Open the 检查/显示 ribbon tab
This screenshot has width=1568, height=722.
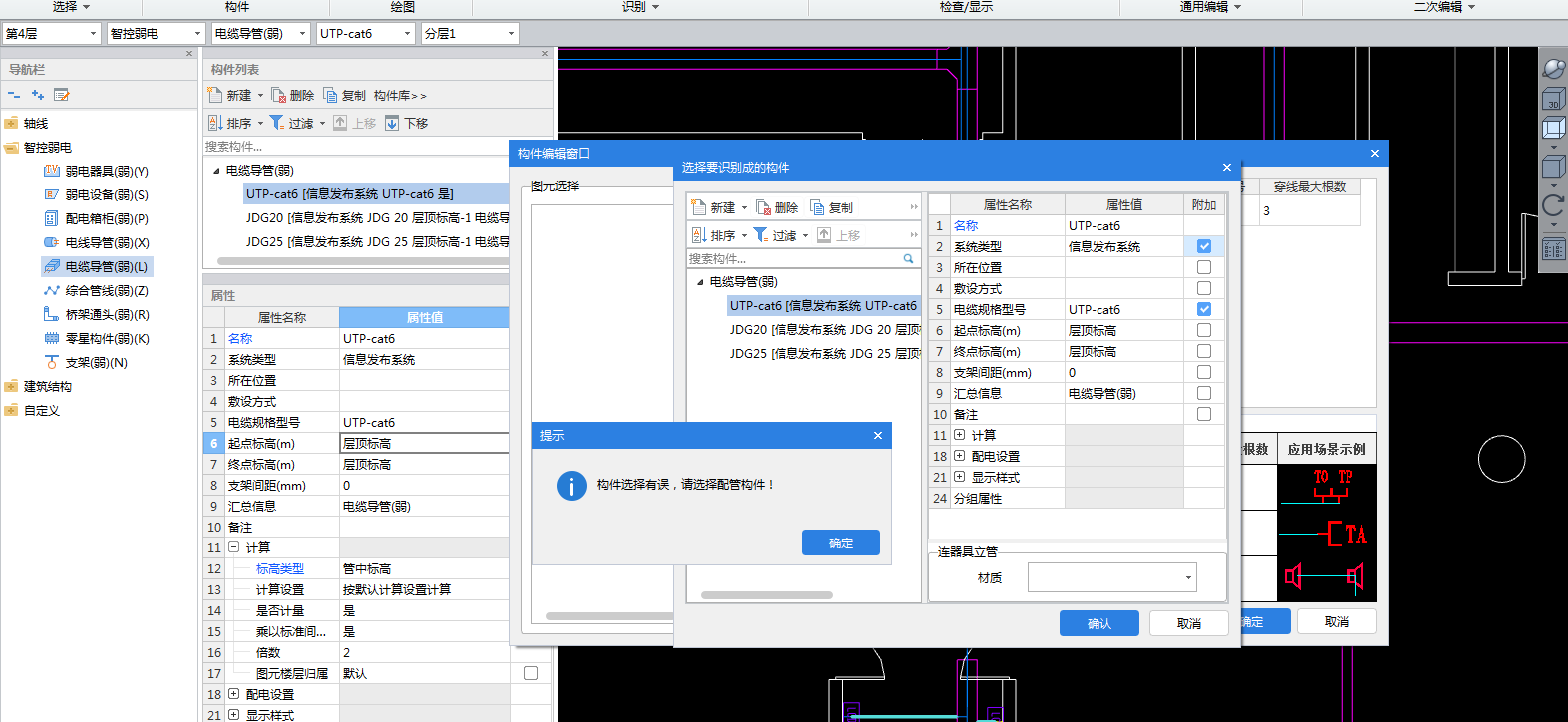coord(966,7)
